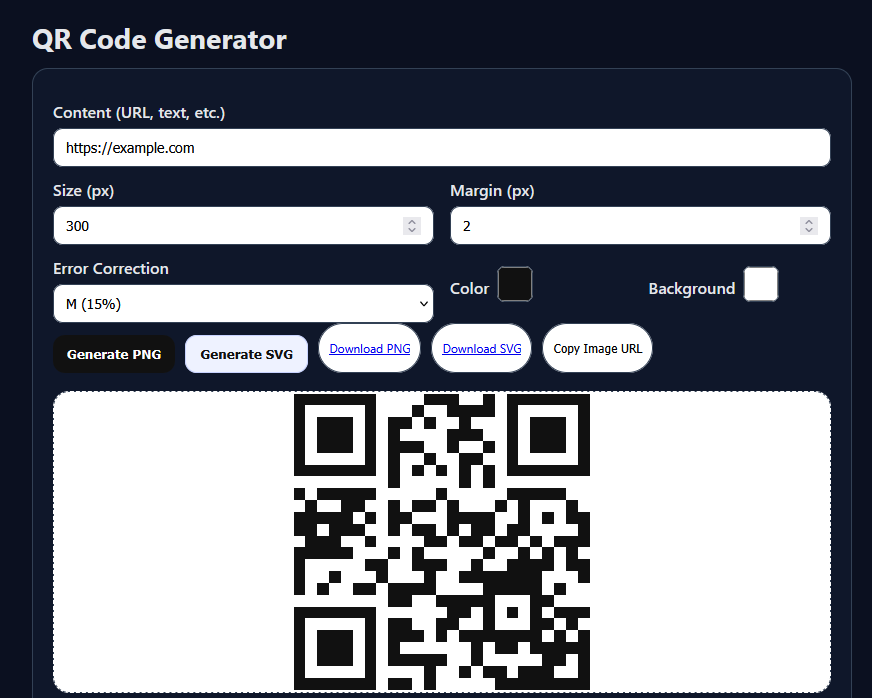Click the 'Margin (px)' label

492,191
